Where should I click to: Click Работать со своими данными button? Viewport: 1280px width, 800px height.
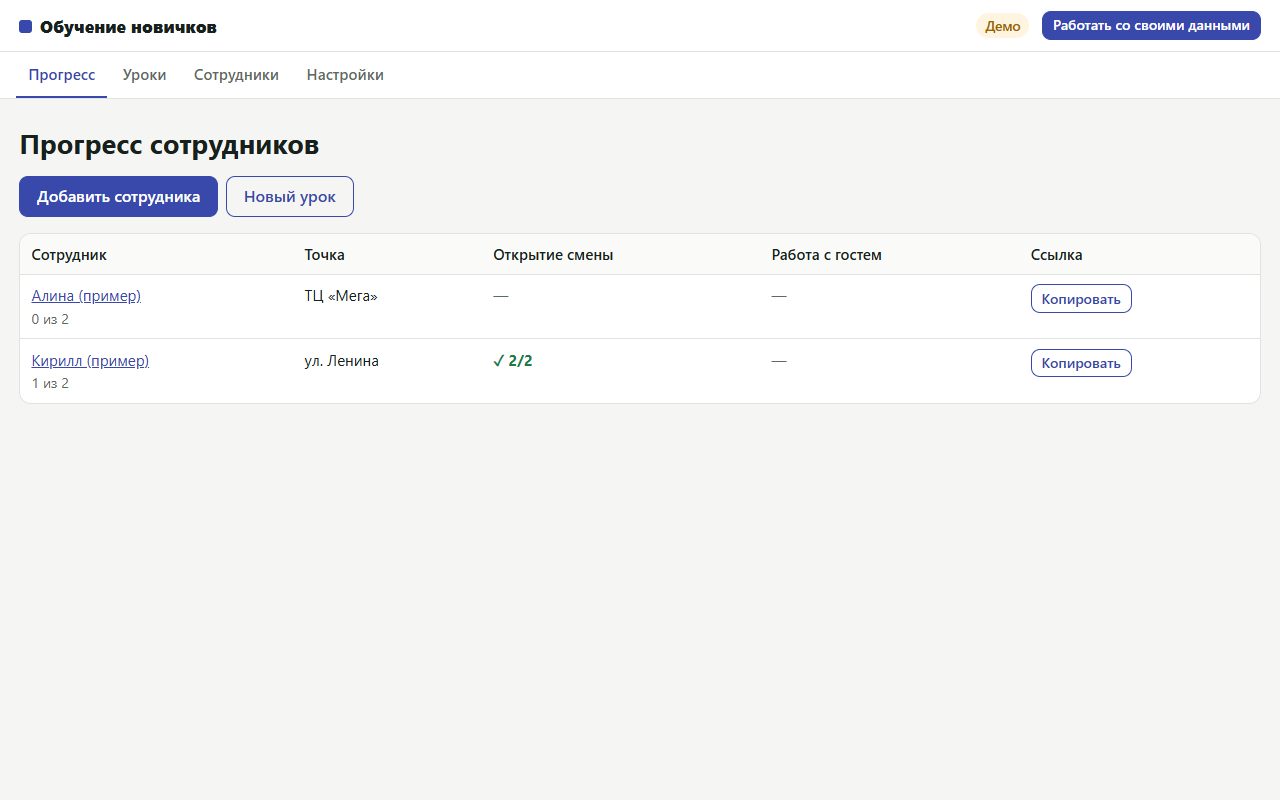(x=1151, y=26)
